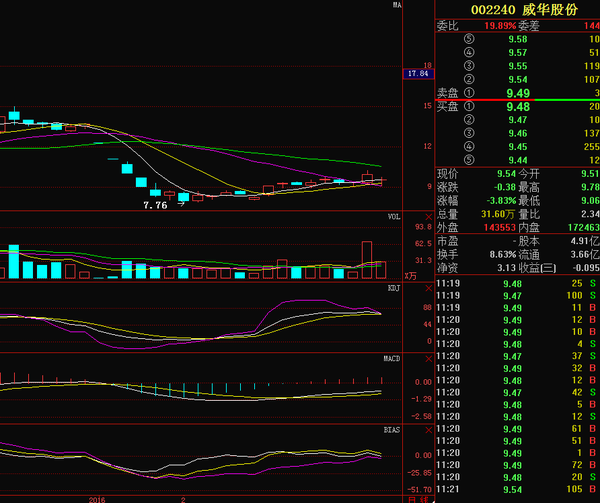
Task: Close the KDJ indicator panel
Action: pyautogui.click(x=429, y=288)
